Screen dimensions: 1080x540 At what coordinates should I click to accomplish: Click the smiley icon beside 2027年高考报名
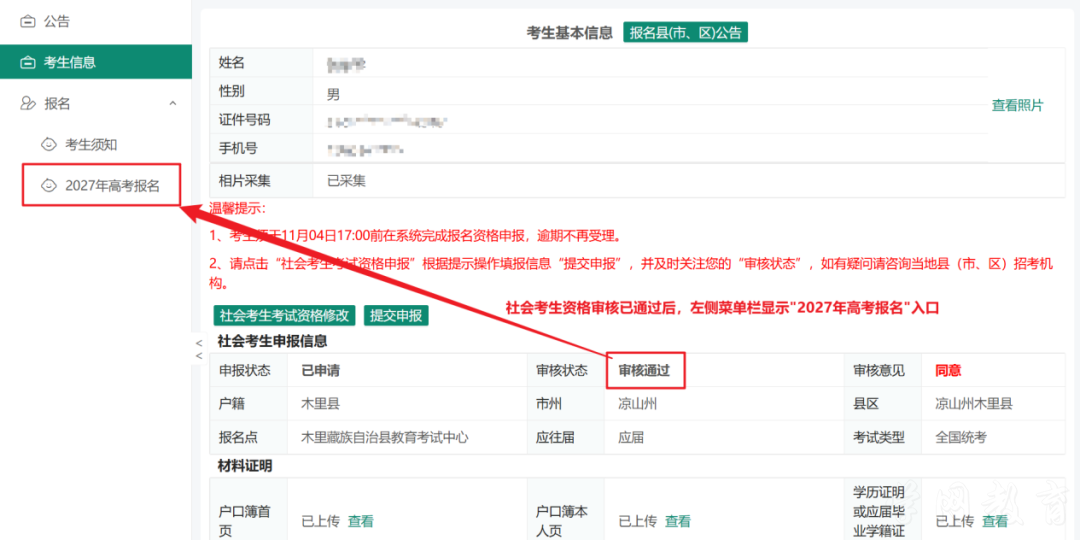(x=48, y=185)
